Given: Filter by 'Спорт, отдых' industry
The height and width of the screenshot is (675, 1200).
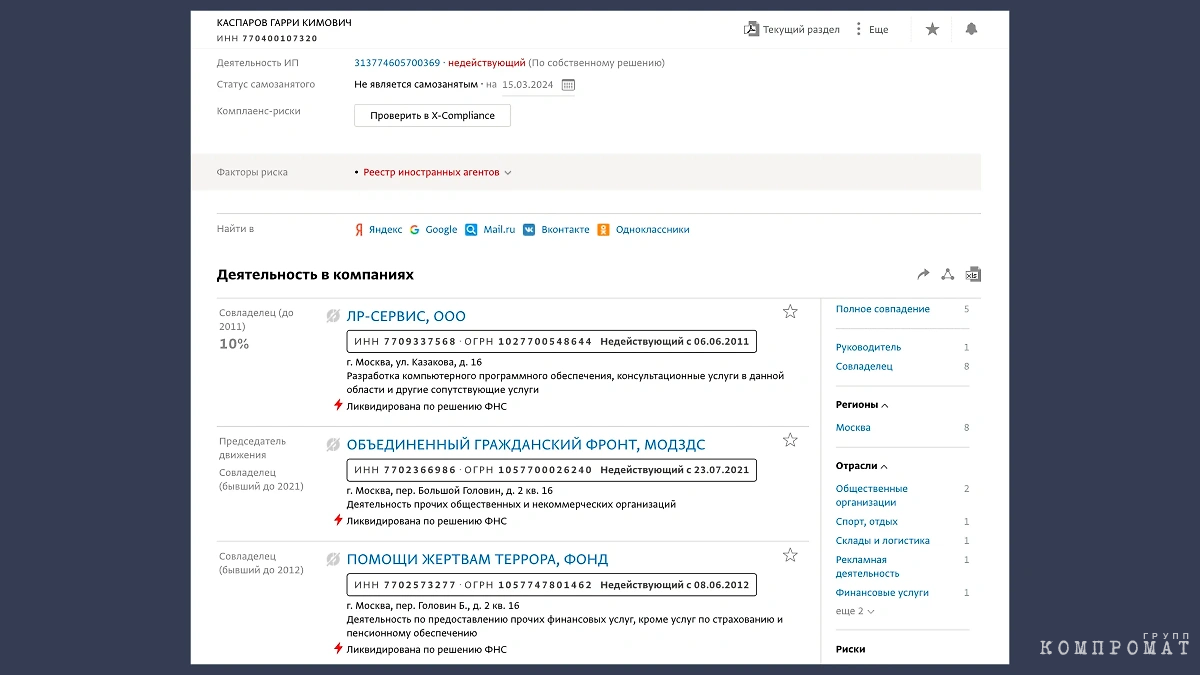Looking at the screenshot, I should 867,522.
